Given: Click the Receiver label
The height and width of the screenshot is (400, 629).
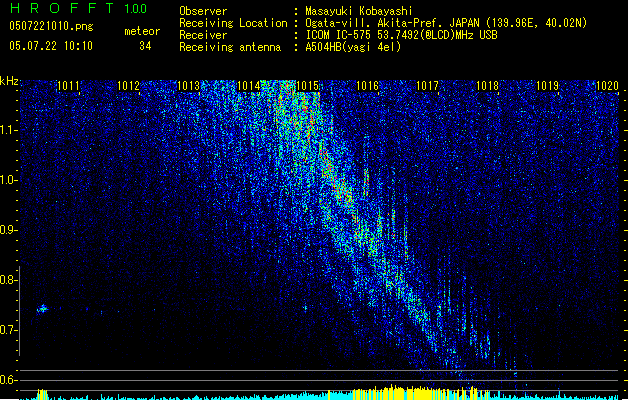Looking at the screenshot, I should click(x=203, y=35).
